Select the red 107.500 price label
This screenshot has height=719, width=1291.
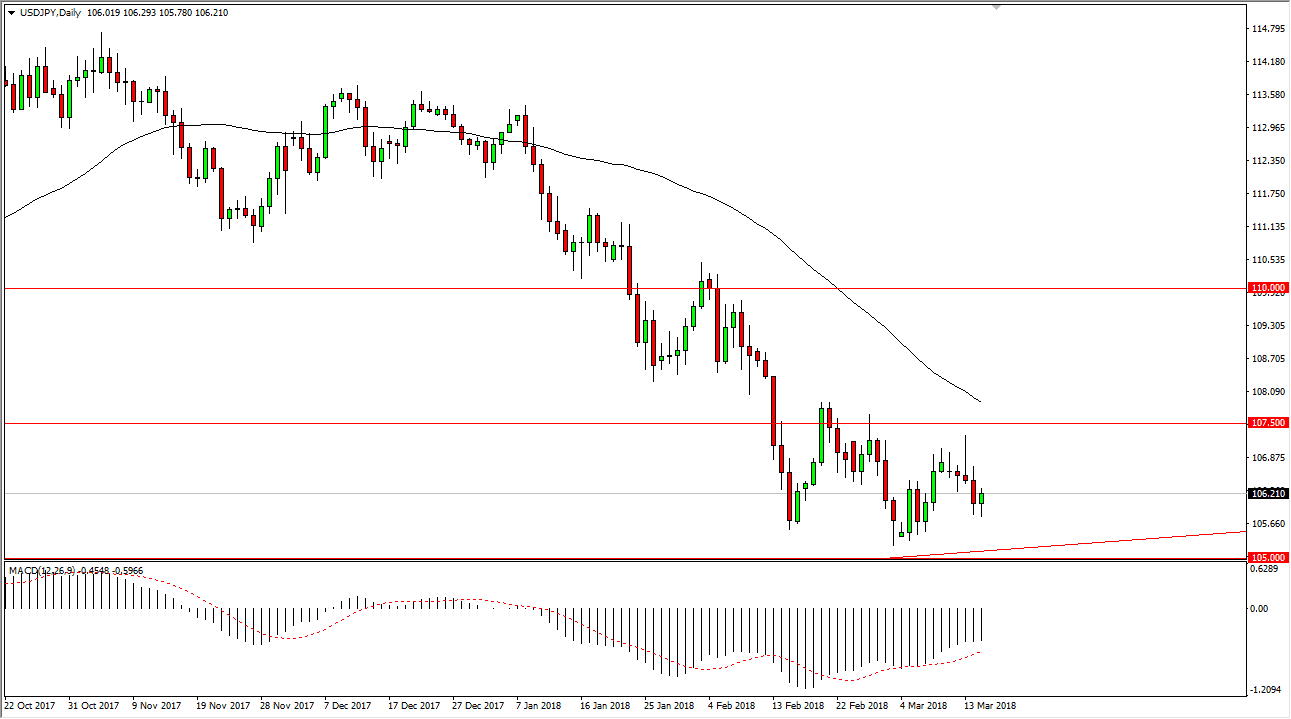tap(1267, 423)
